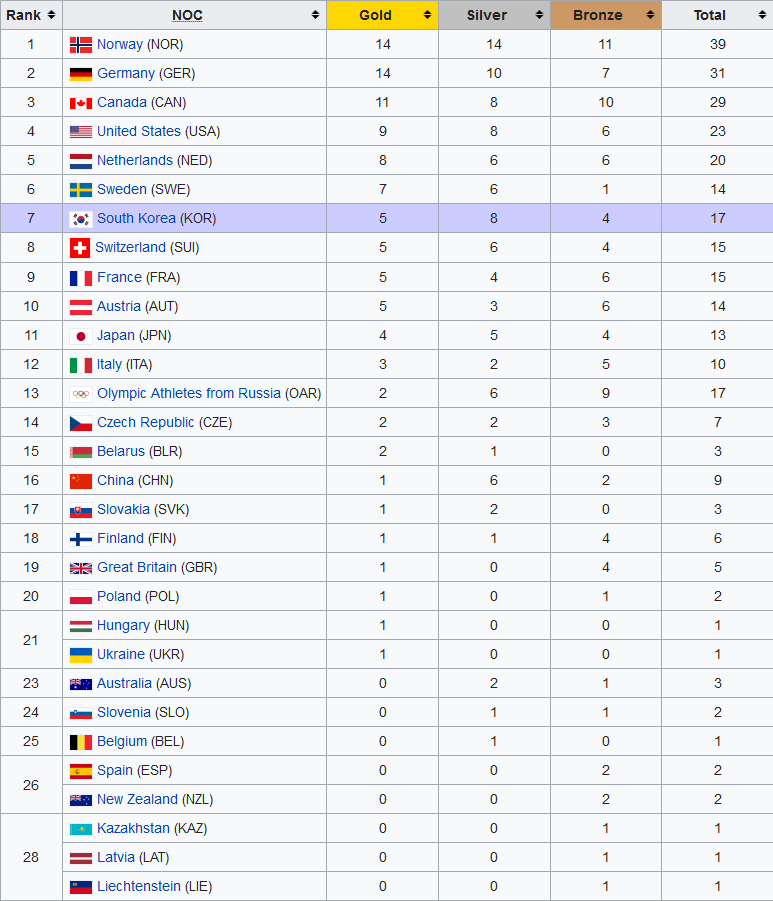Image resolution: width=773 pixels, height=901 pixels.
Task: Sort table by Bronze column arrows
Action: 650,15
